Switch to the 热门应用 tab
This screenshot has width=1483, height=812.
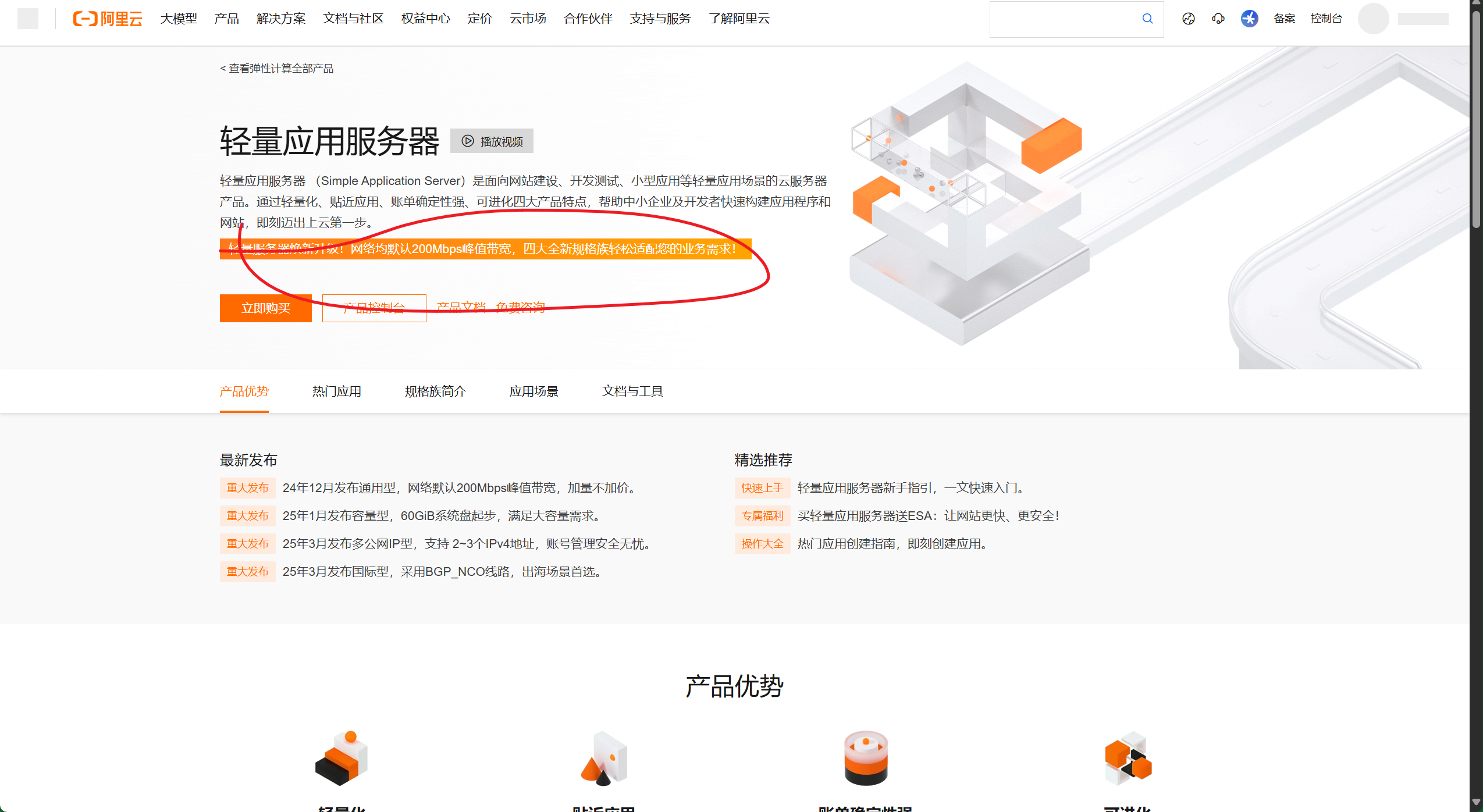coord(336,391)
